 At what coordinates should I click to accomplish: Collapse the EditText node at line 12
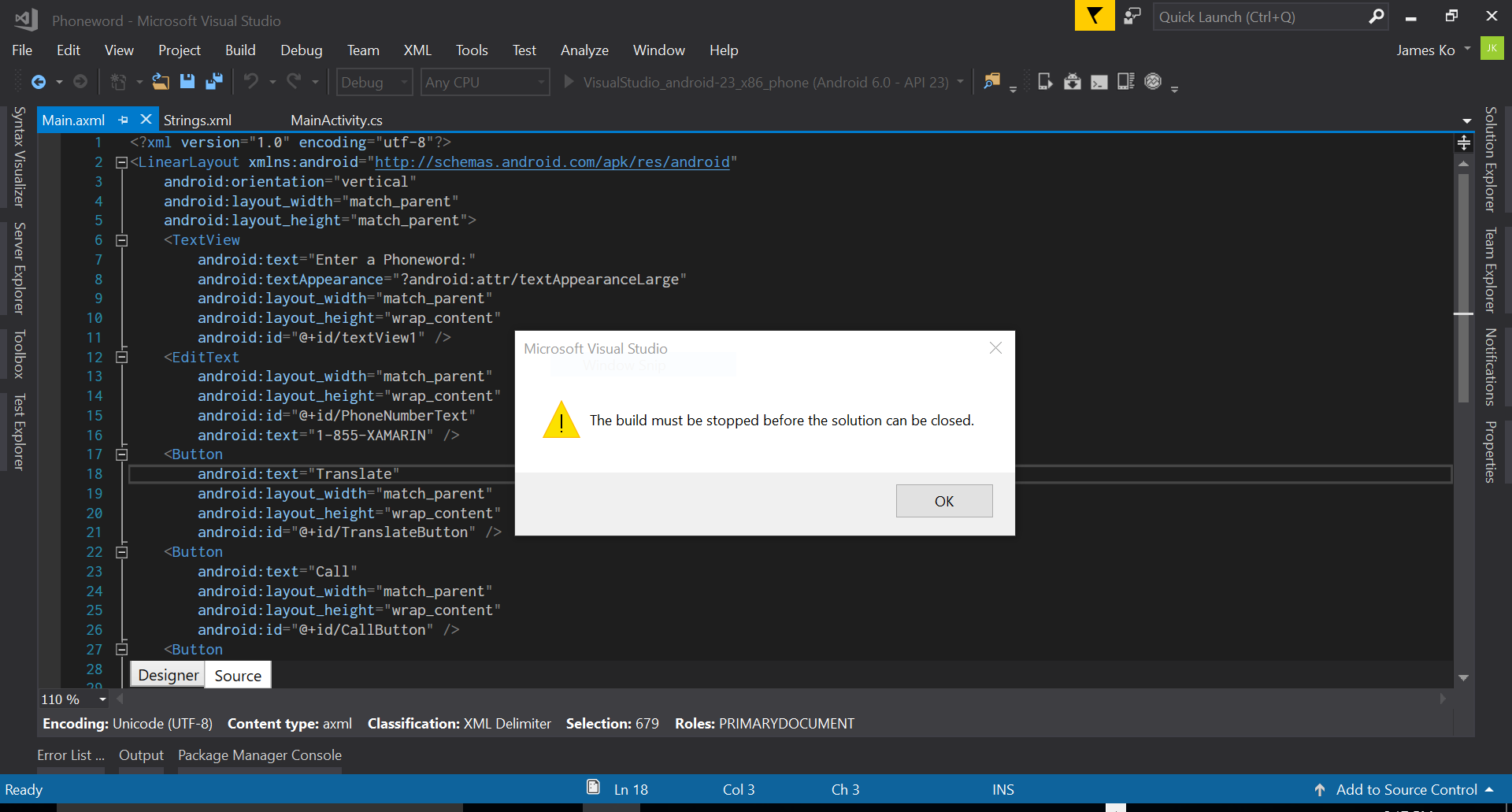(121, 358)
